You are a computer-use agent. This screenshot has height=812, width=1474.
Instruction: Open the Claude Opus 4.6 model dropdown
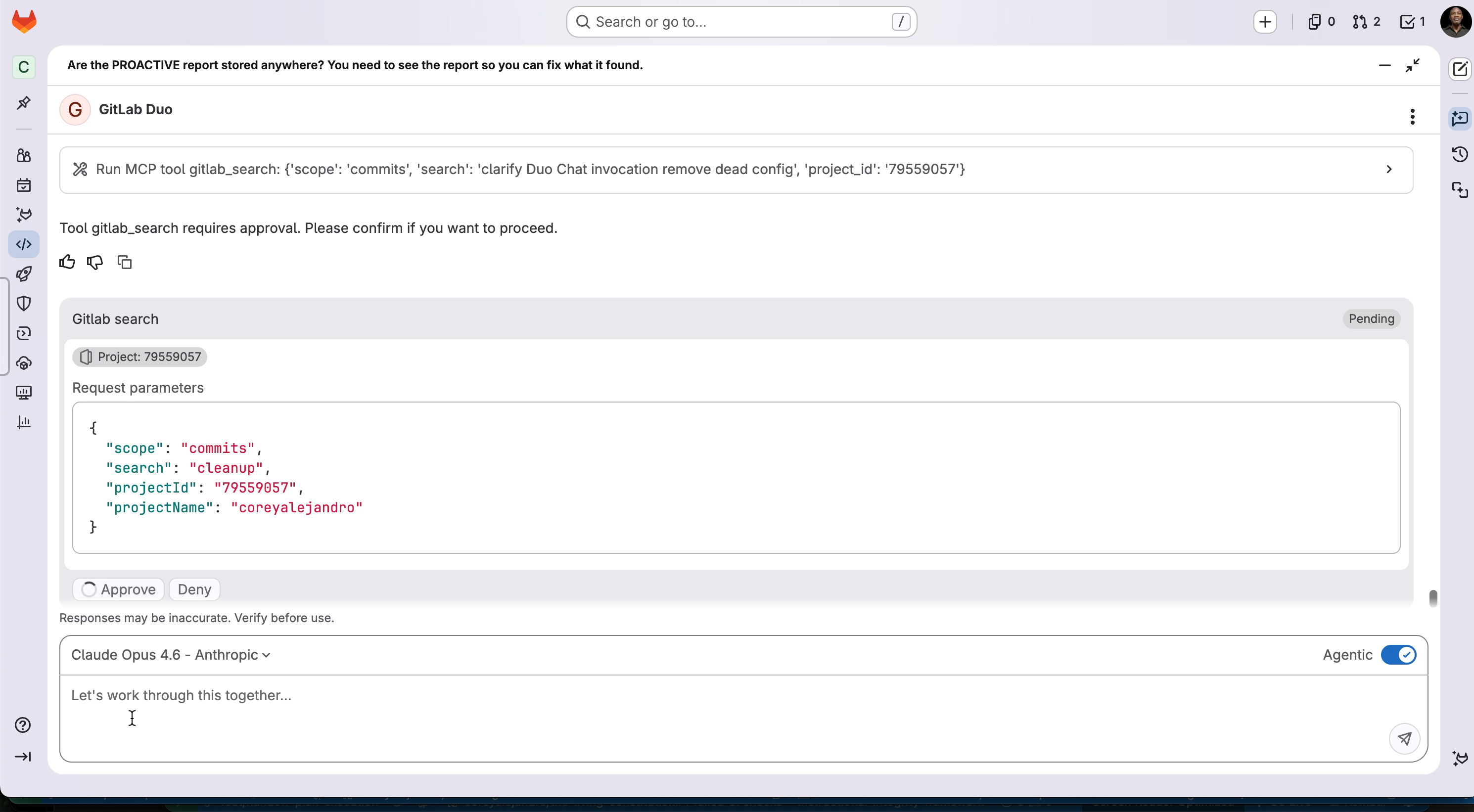click(171, 655)
